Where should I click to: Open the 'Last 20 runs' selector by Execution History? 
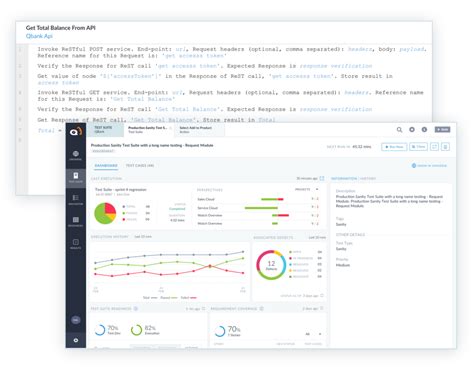tap(143, 237)
